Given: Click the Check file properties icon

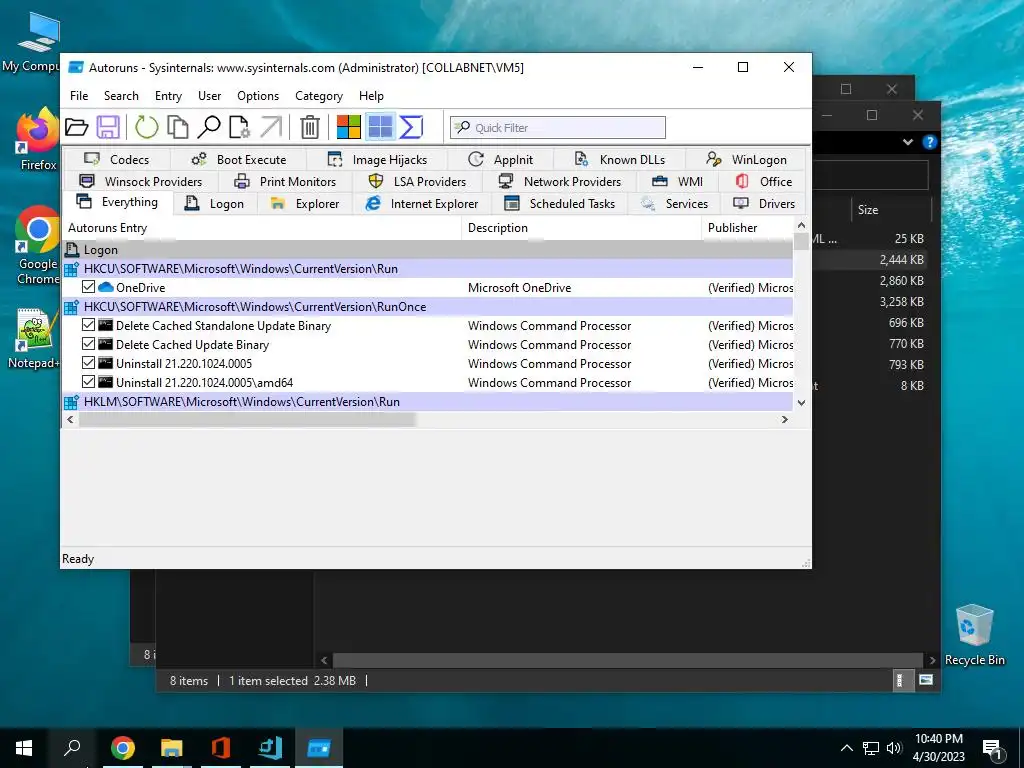Looking at the screenshot, I should (x=239, y=127).
